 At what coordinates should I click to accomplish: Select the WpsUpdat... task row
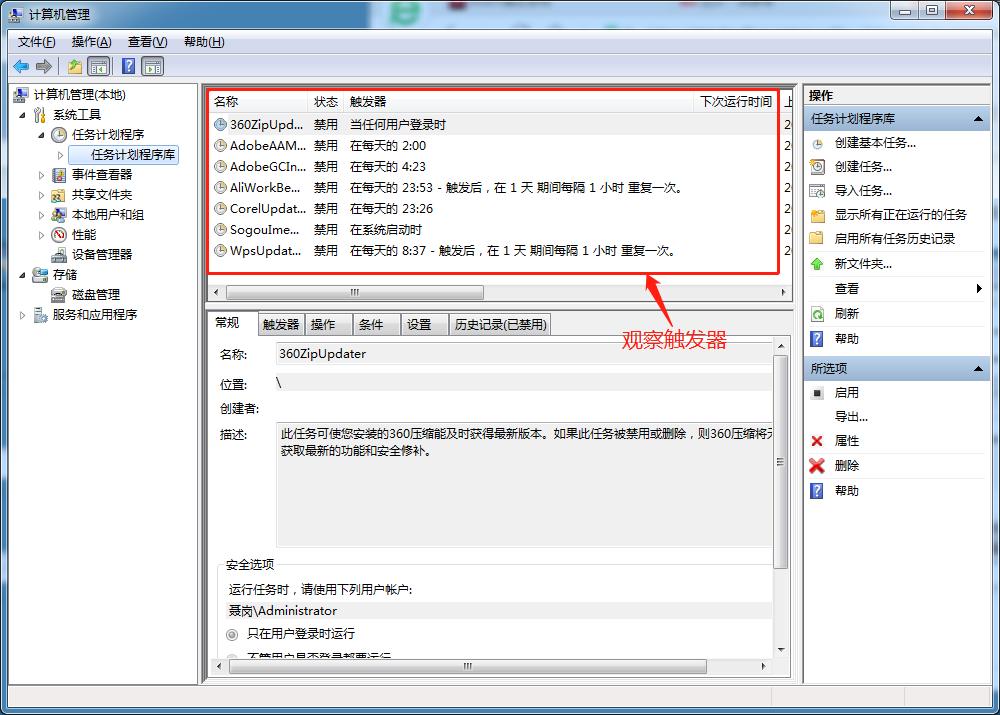coord(493,251)
